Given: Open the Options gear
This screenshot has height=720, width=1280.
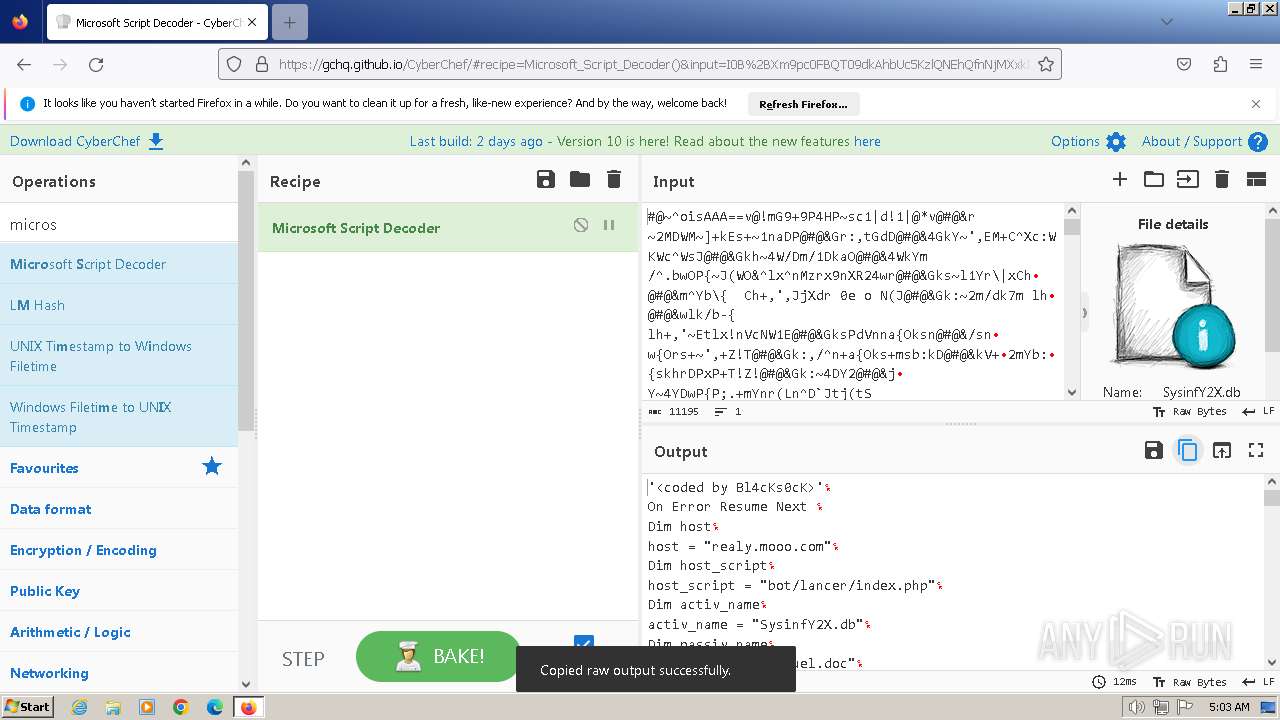Looking at the screenshot, I should click(x=1088, y=142).
